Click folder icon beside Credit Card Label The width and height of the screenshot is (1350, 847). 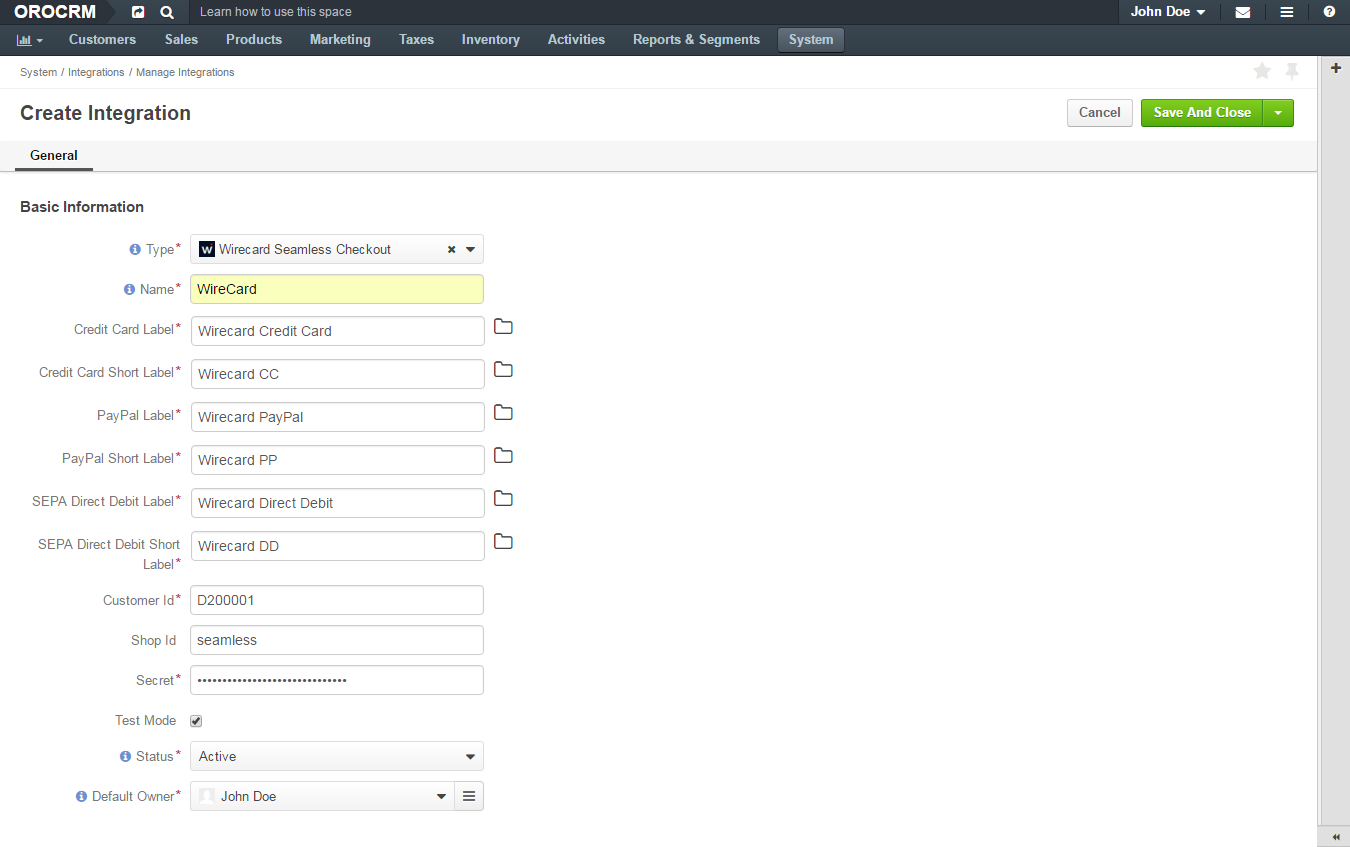[503, 327]
